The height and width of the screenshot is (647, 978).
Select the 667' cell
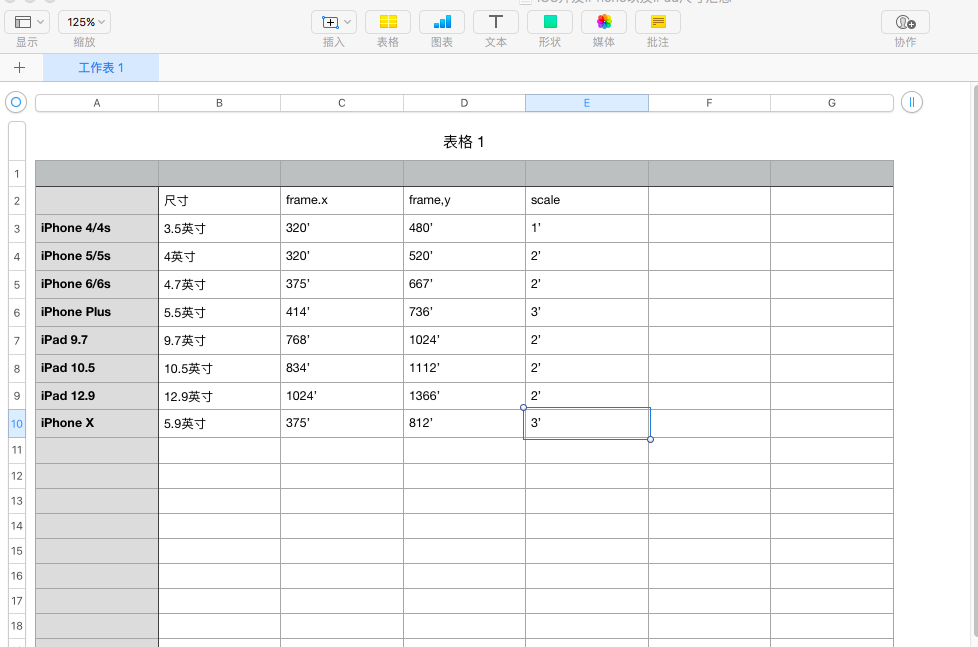coord(464,285)
